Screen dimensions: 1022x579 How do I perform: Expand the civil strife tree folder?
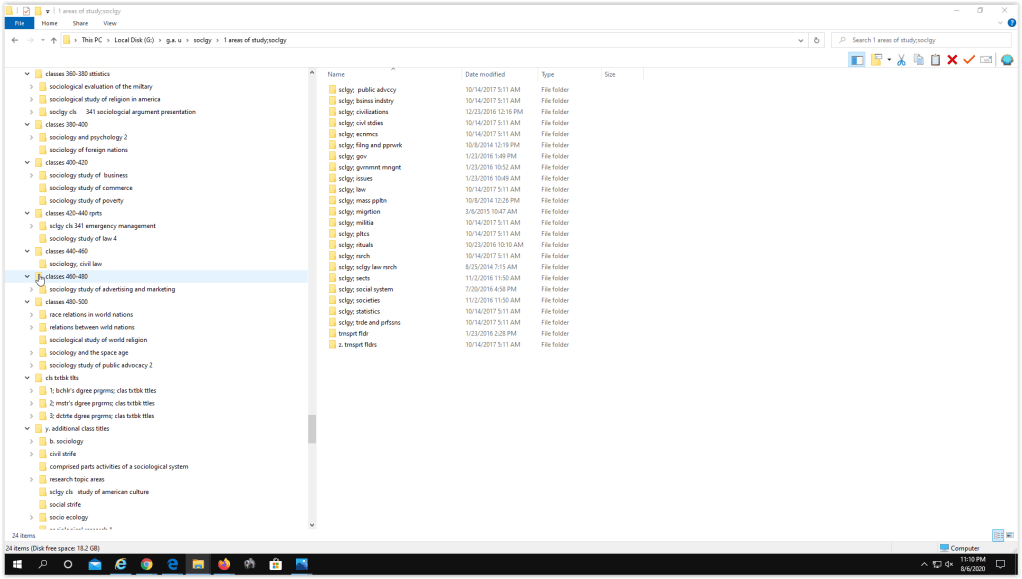point(32,454)
